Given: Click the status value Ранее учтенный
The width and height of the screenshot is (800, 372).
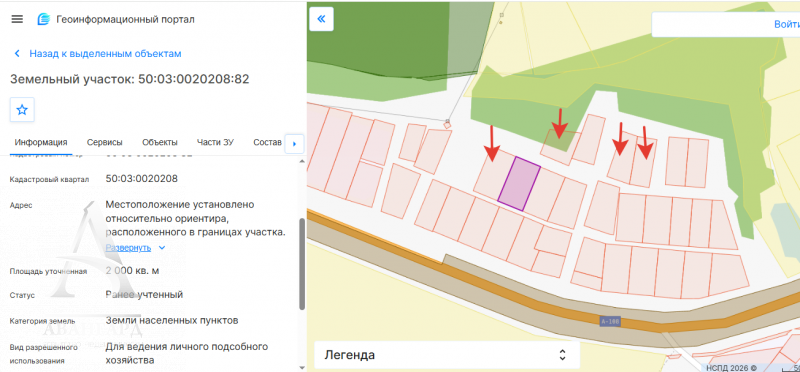Looking at the screenshot, I should tap(144, 294).
